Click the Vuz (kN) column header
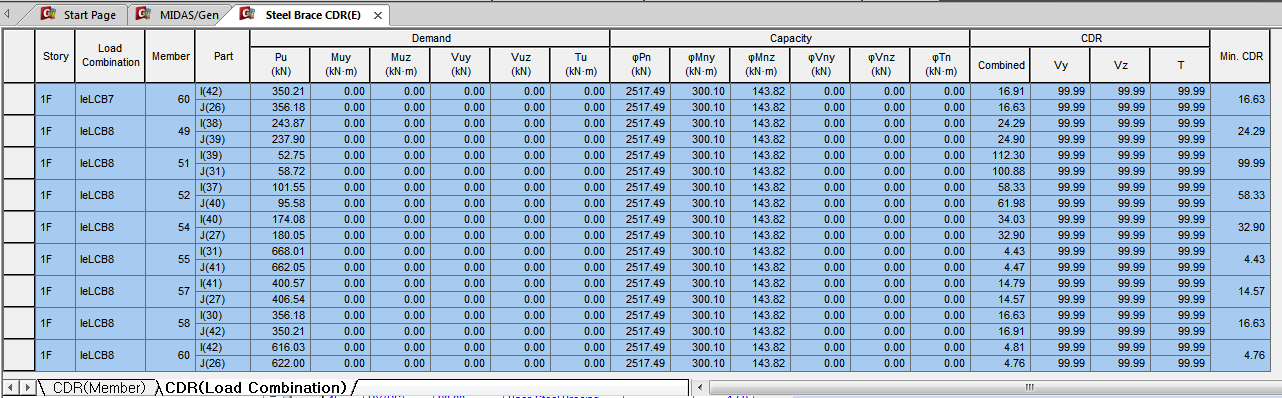 click(x=520, y=64)
